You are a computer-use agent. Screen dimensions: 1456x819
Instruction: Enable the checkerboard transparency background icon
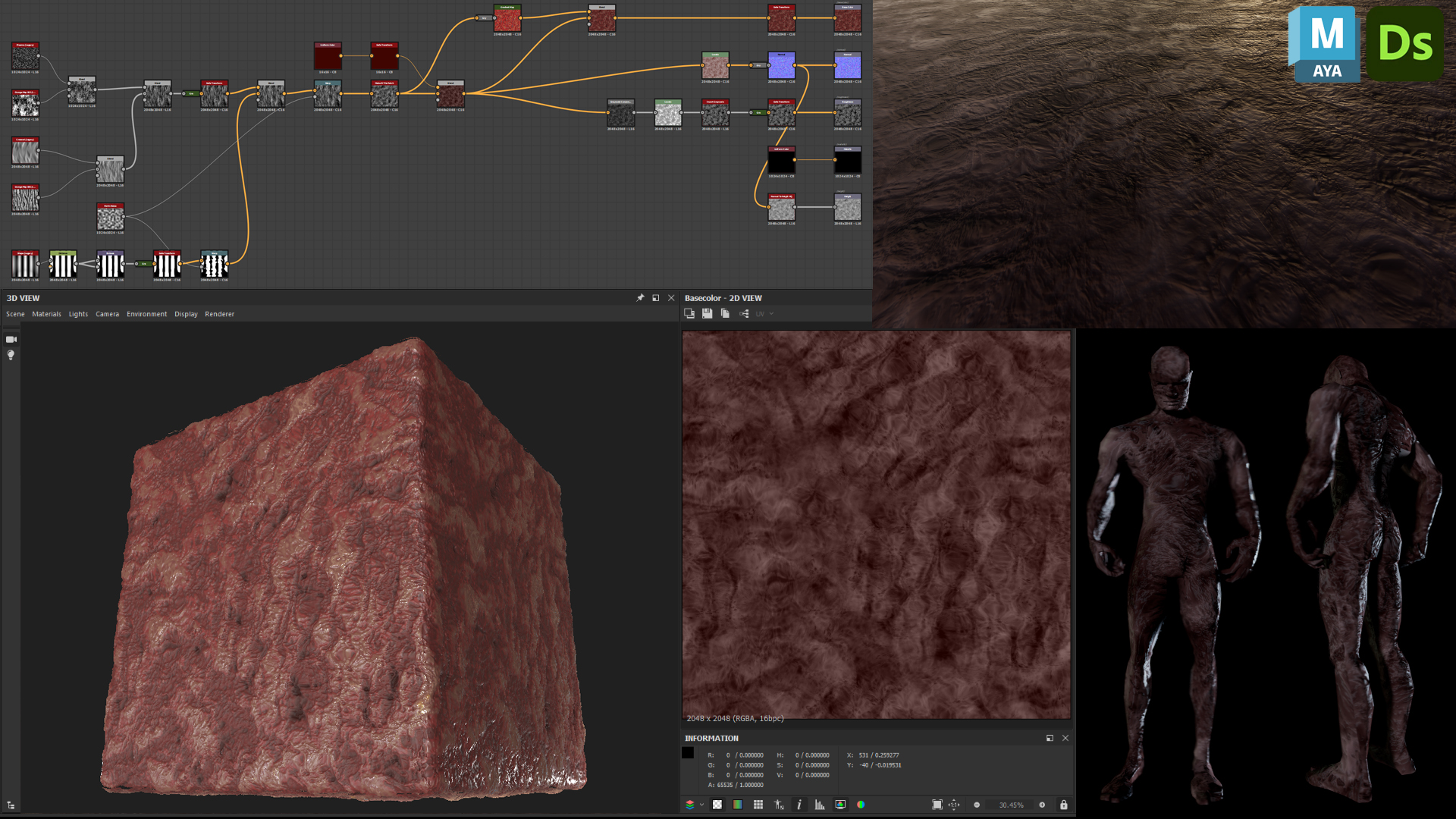[x=717, y=805]
